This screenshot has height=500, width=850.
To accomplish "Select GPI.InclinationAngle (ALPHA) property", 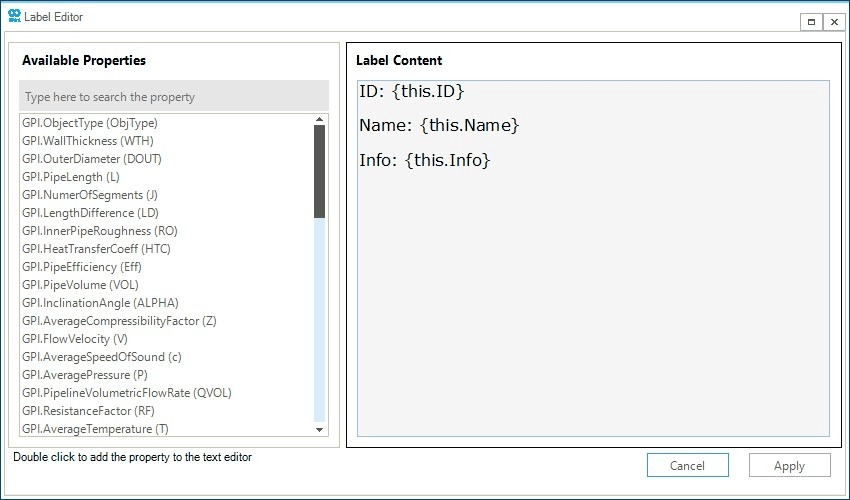I will tap(100, 303).
